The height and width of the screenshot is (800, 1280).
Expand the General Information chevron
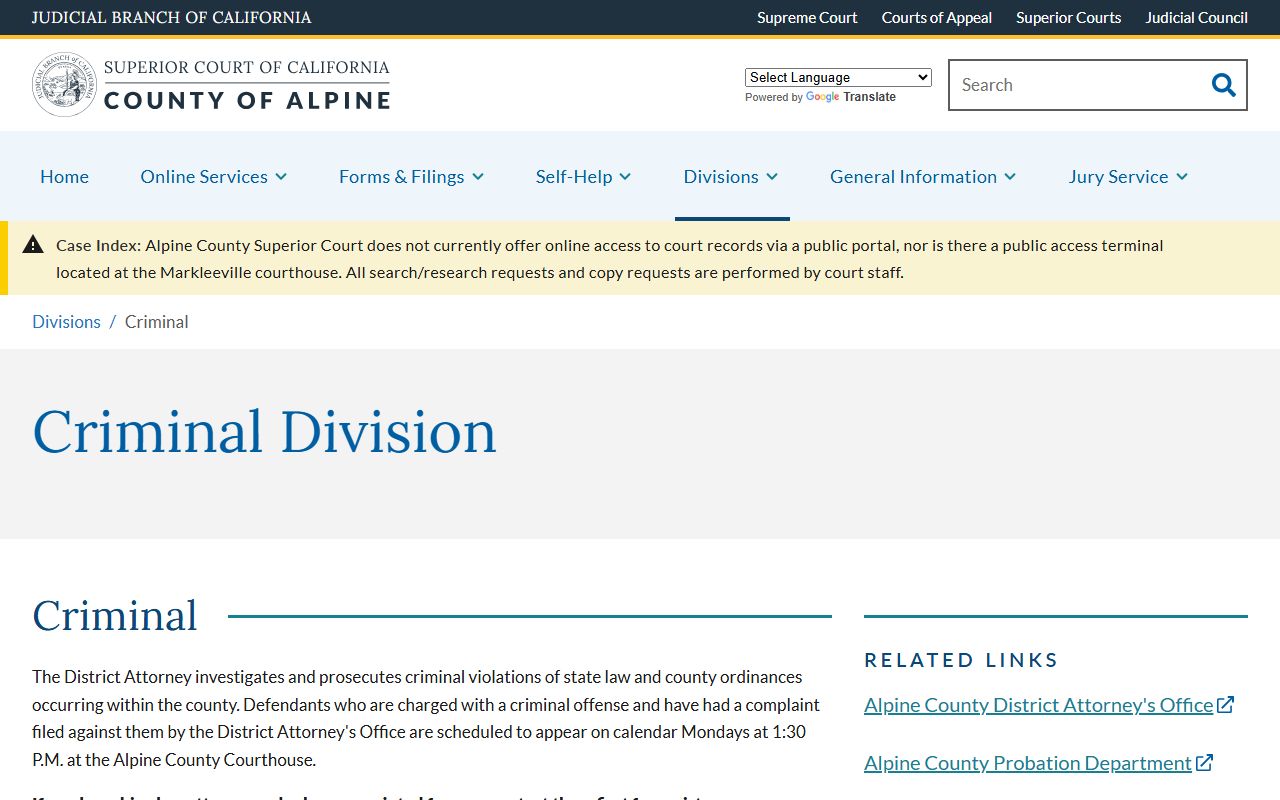pyautogui.click(x=1010, y=177)
